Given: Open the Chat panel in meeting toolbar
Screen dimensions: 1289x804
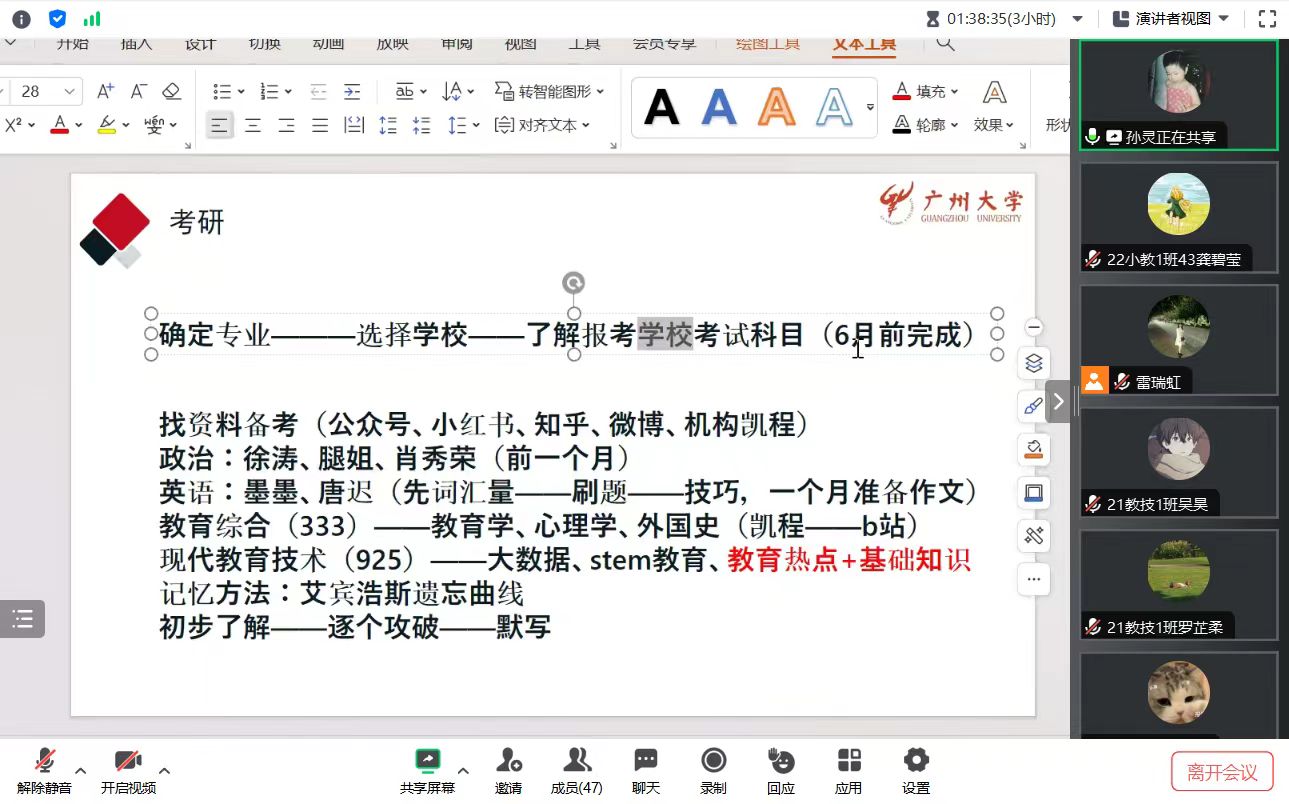Looking at the screenshot, I should (646, 770).
